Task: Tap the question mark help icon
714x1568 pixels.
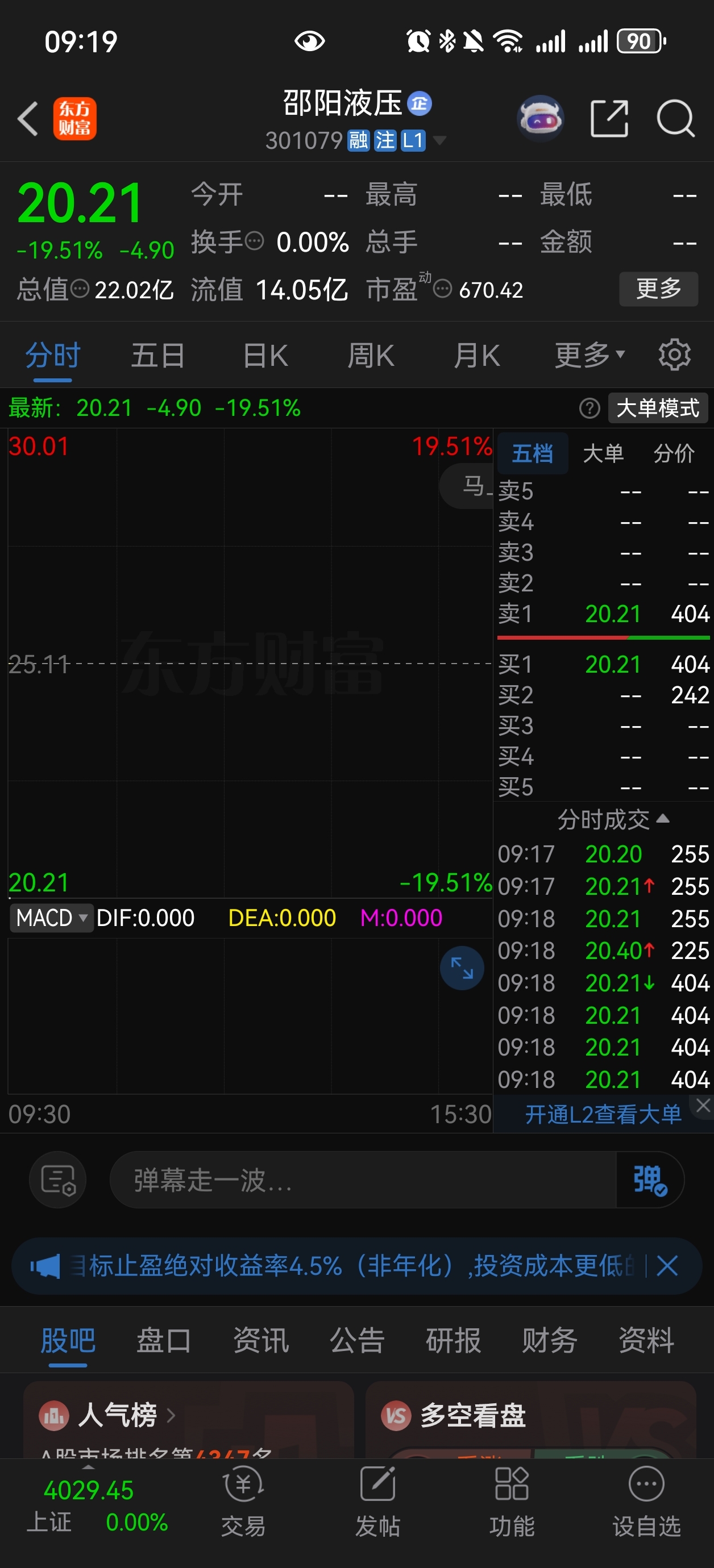Action: pos(589,408)
